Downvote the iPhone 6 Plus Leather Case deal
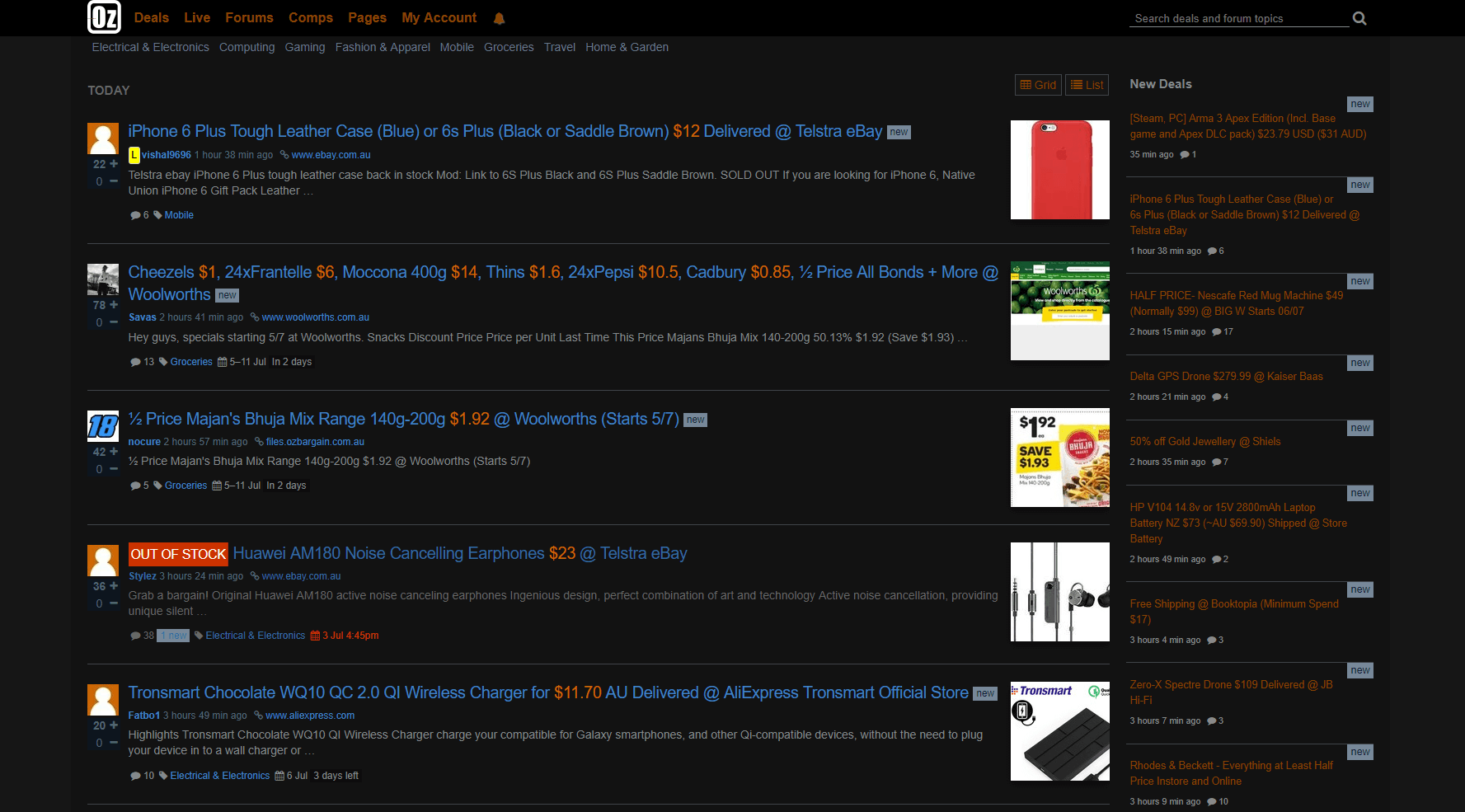1465x812 pixels. click(114, 181)
